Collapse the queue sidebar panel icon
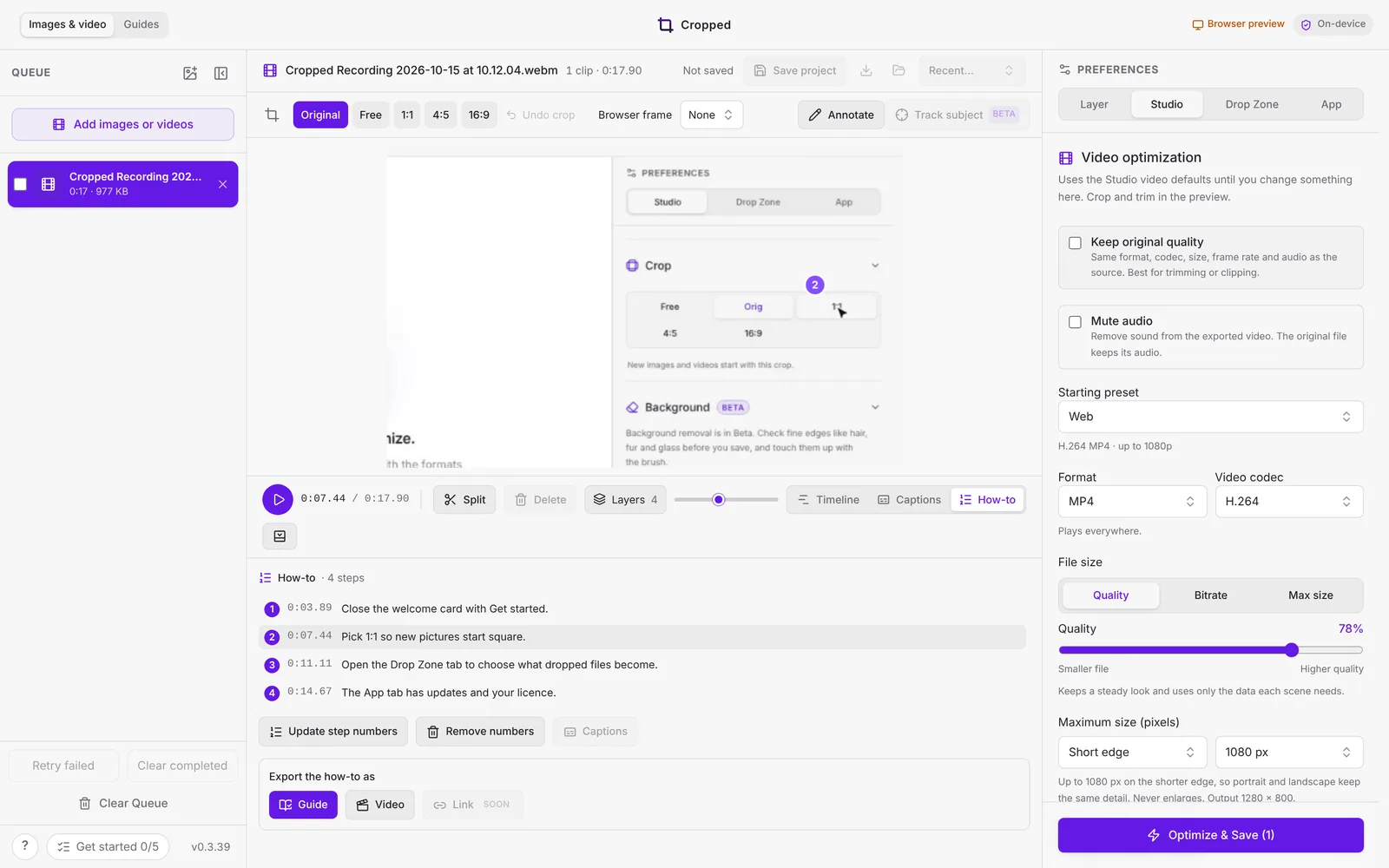The height and width of the screenshot is (868, 1389). pos(221,73)
